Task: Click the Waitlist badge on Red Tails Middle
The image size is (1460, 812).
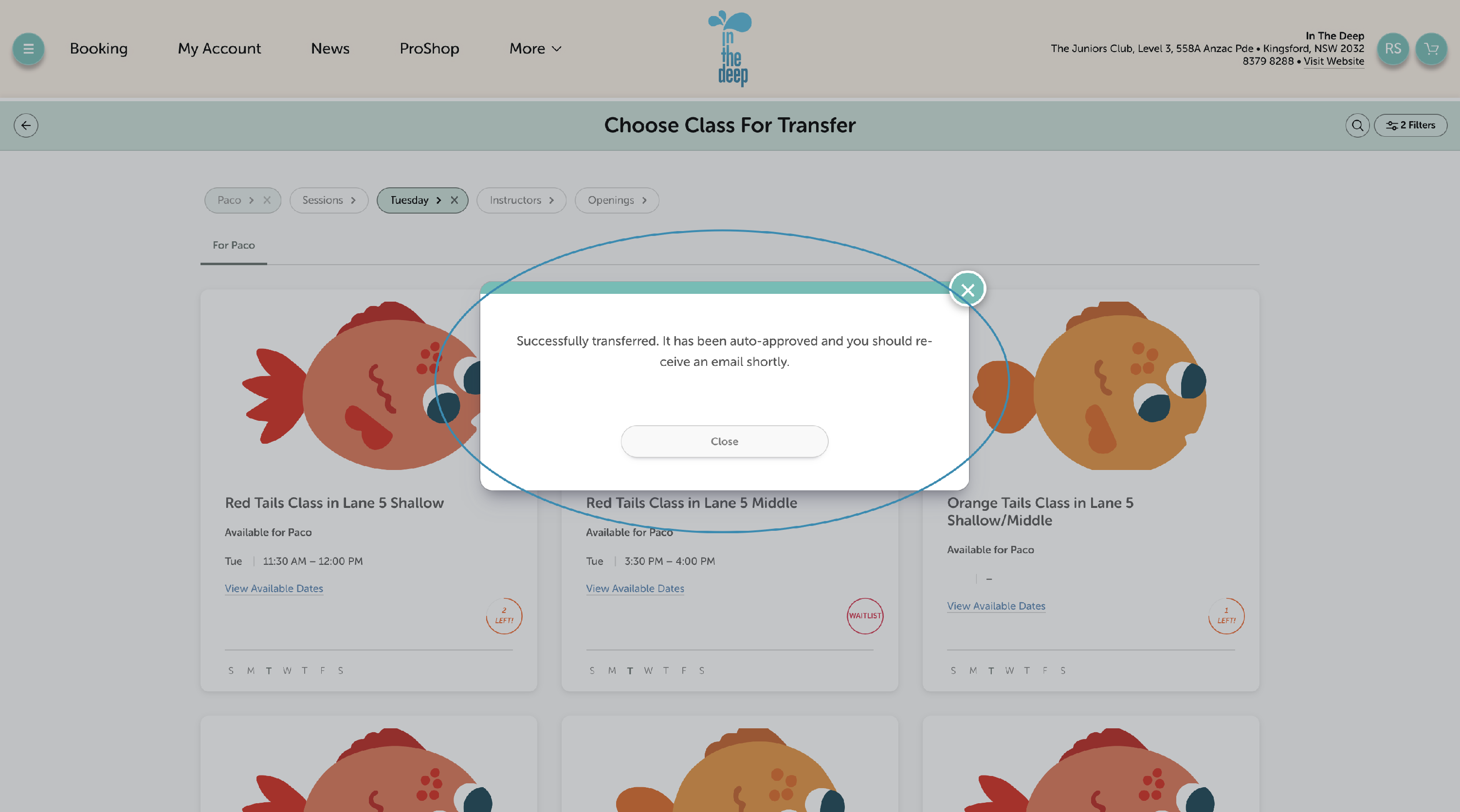Action: click(x=865, y=616)
